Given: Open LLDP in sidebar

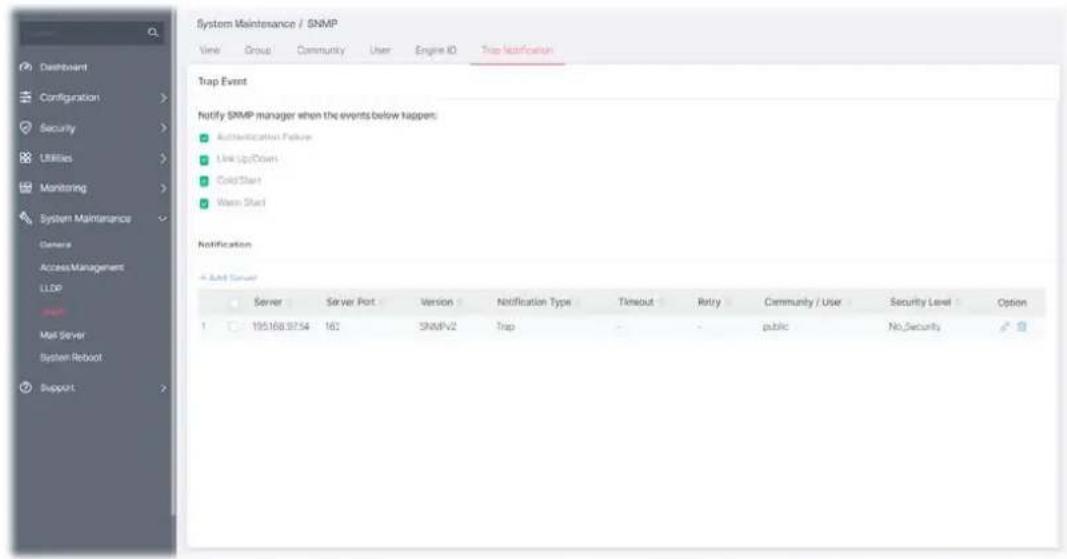Looking at the screenshot, I should 50,289.
